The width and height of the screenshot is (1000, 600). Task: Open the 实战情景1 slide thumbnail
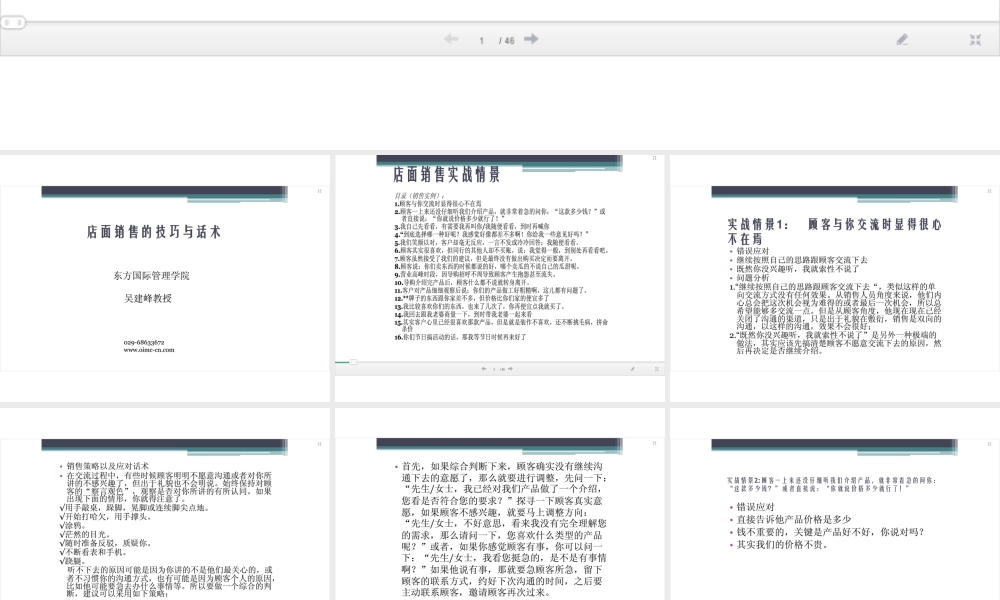835,278
